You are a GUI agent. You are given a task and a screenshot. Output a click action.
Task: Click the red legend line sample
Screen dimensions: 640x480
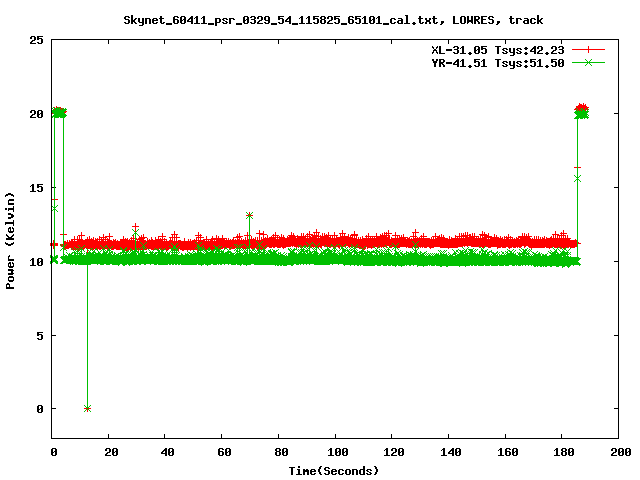click(x=588, y=50)
